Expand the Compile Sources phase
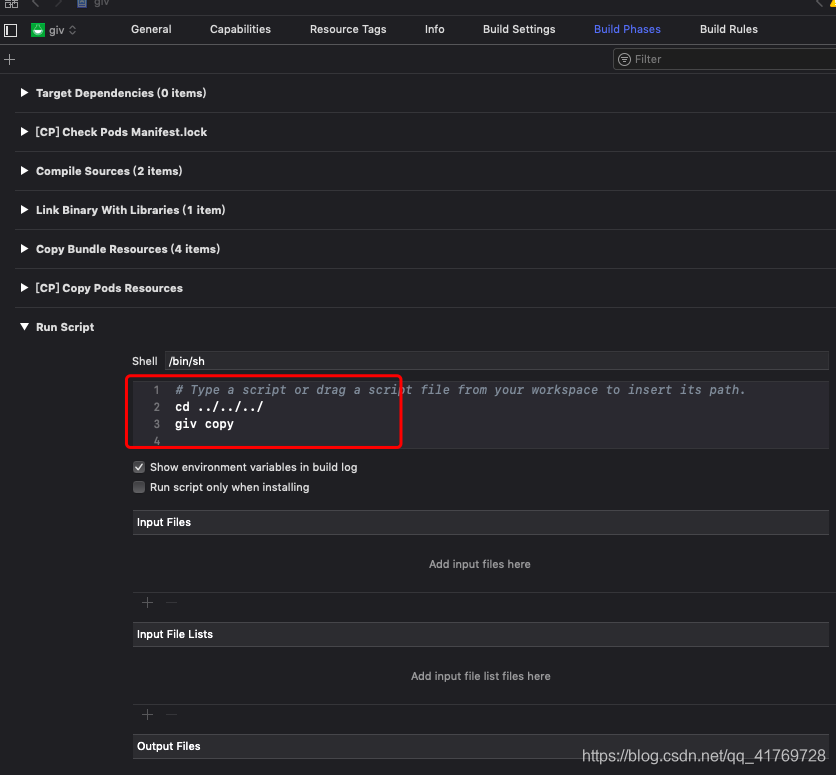Viewport: 836px width, 775px height. [24, 171]
